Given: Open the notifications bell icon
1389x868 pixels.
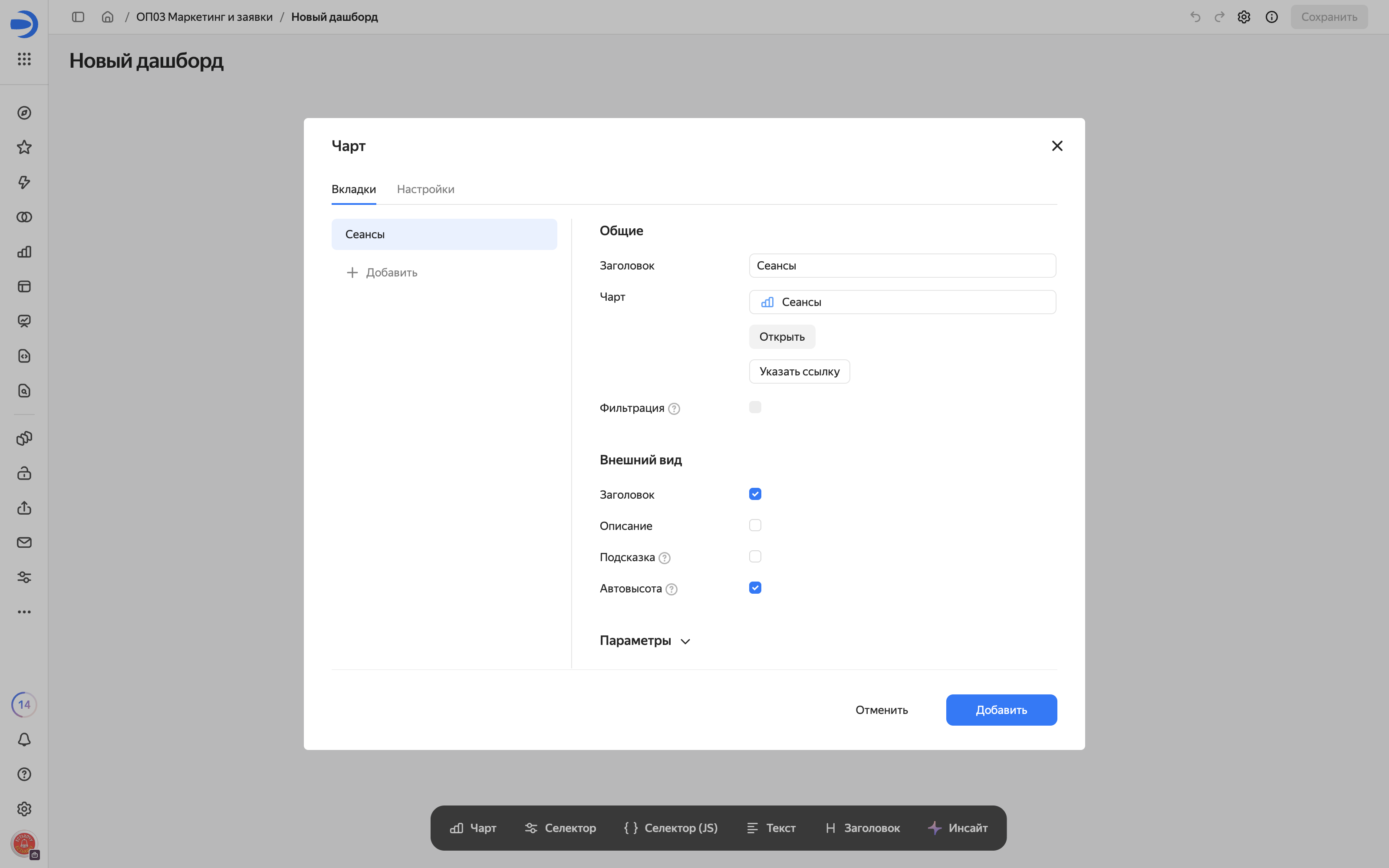Looking at the screenshot, I should pyautogui.click(x=24, y=740).
